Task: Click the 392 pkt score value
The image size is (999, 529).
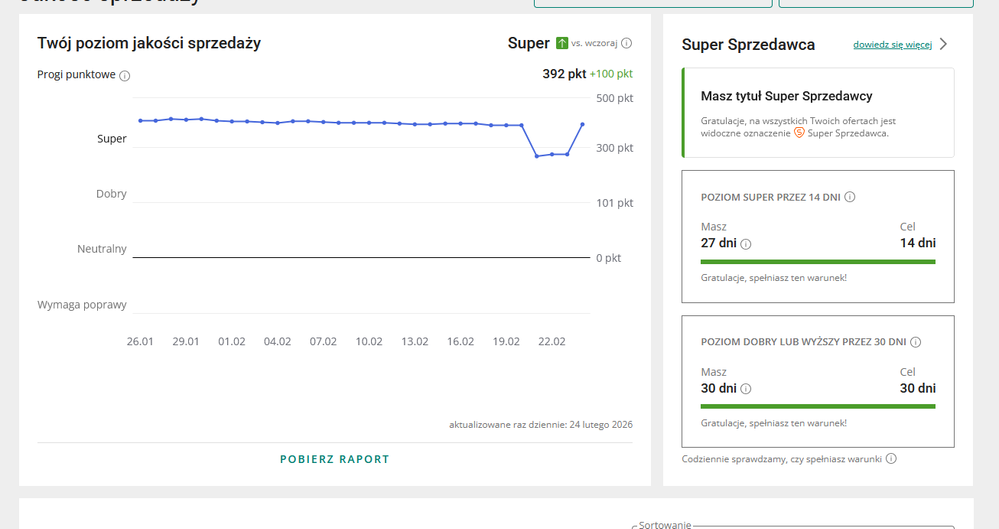Action: pos(564,74)
